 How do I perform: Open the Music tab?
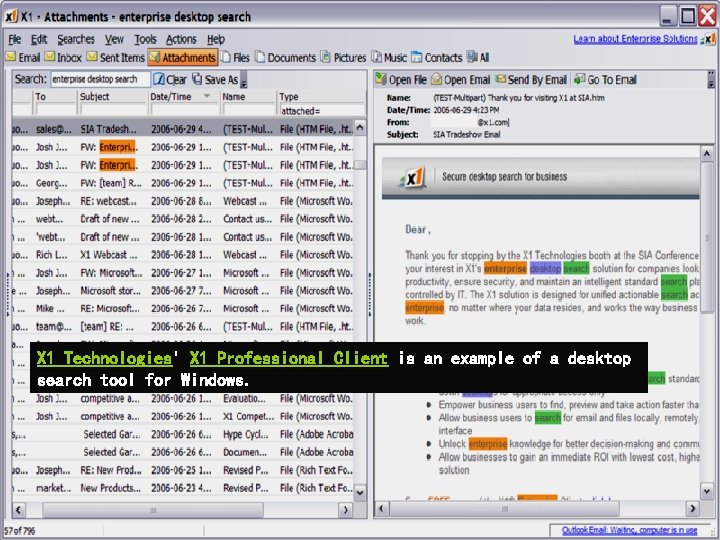[x=389, y=57]
